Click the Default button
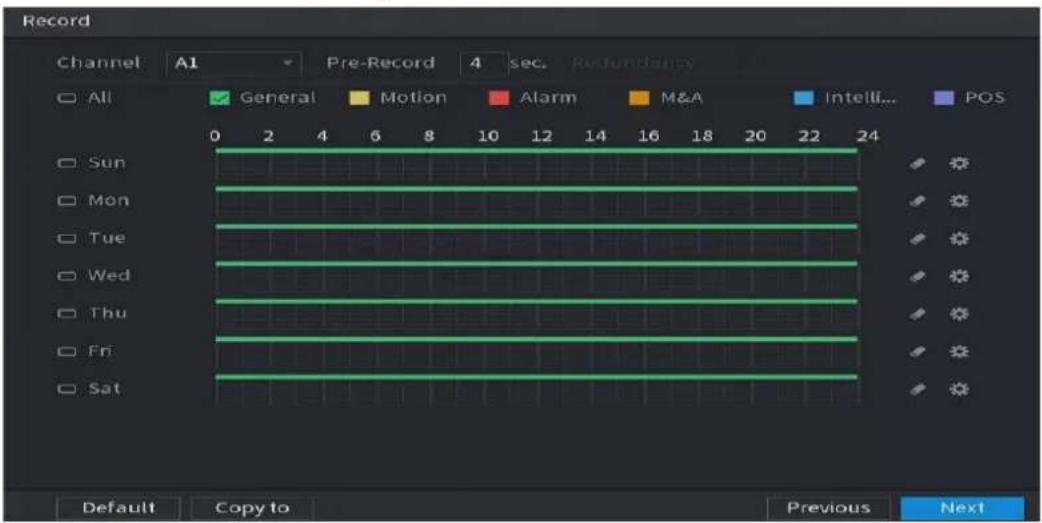 pos(118,508)
